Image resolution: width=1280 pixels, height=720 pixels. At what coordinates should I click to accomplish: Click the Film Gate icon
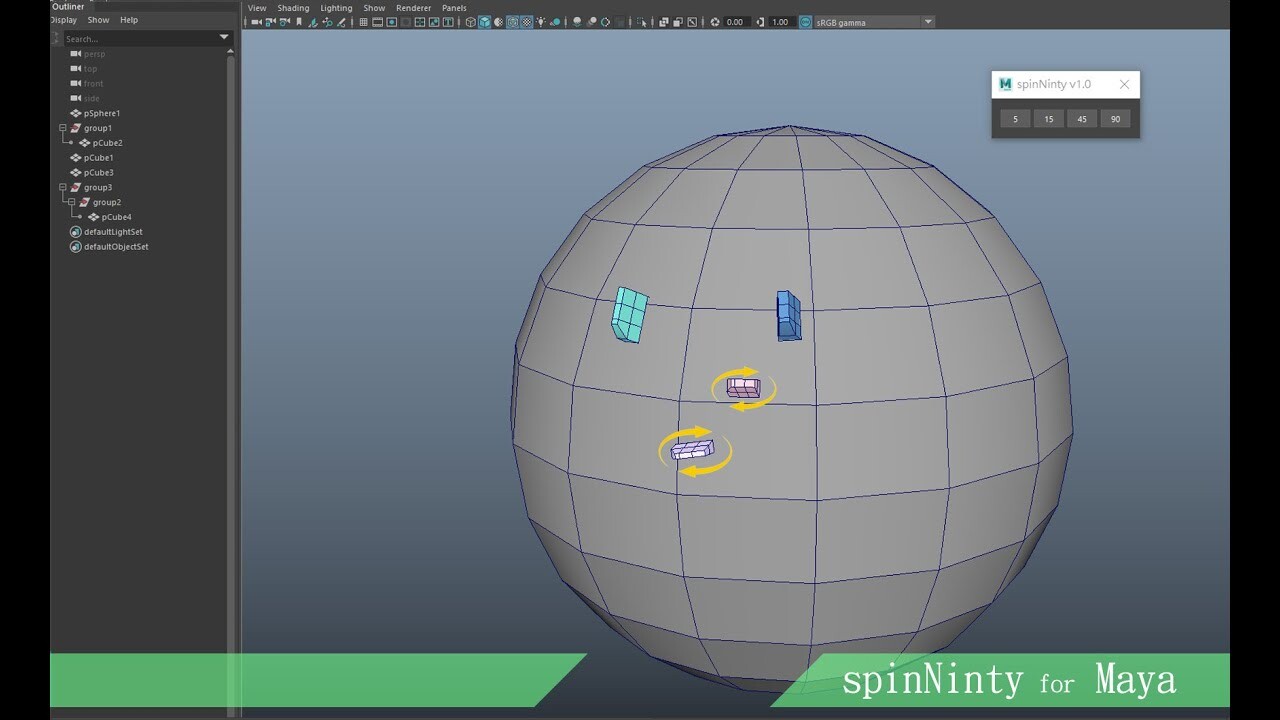[x=378, y=21]
